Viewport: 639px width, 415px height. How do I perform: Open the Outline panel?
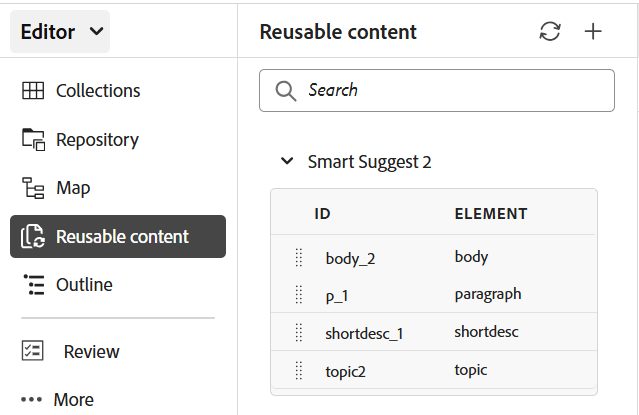point(84,285)
